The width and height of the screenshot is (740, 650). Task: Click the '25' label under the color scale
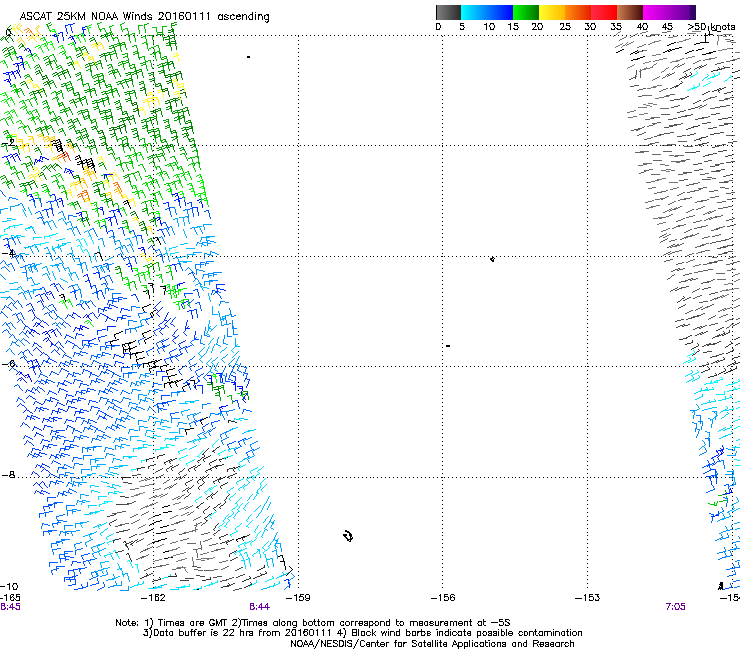click(565, 27)
